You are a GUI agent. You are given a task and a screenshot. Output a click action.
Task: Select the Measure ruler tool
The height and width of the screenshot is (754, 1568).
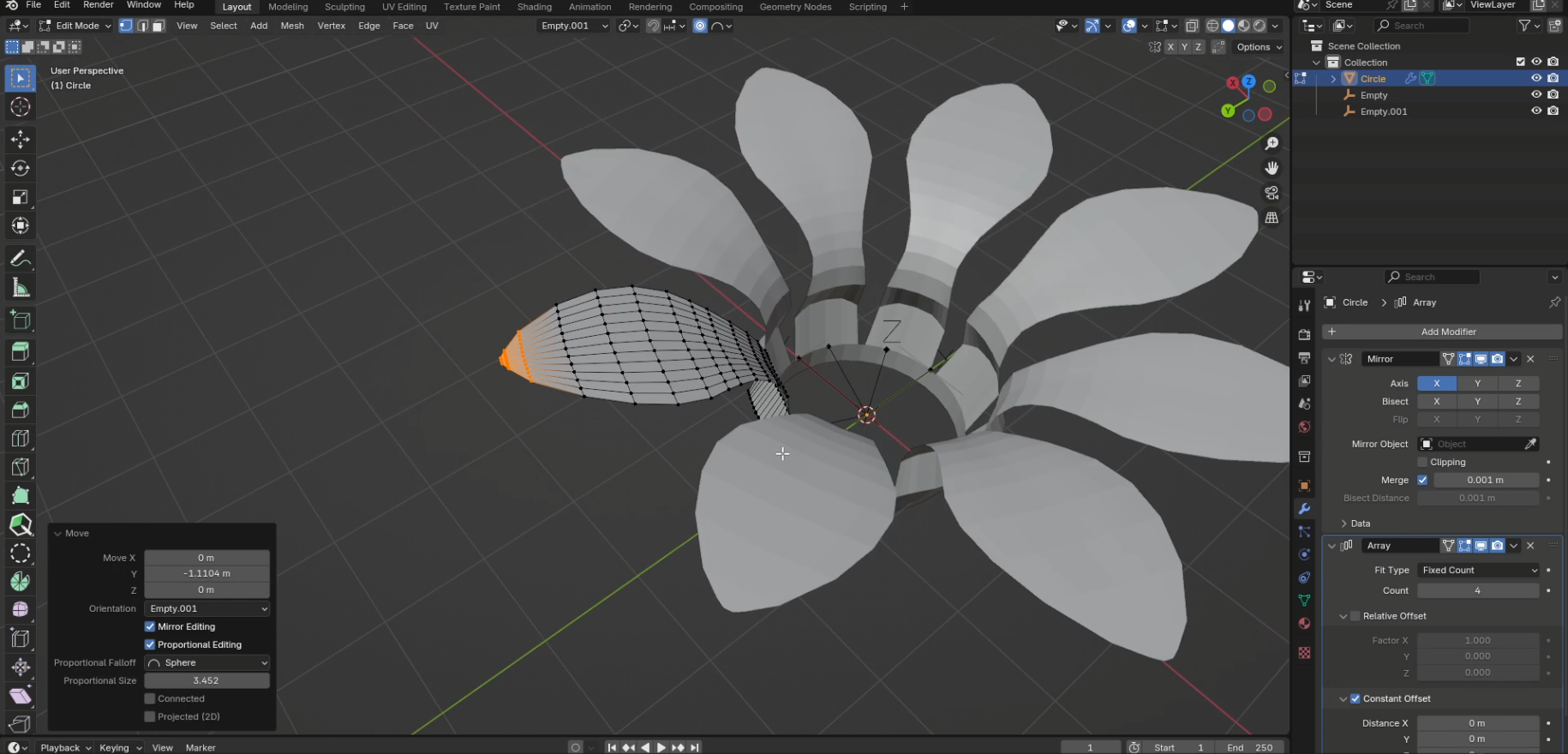coord(21,288)
